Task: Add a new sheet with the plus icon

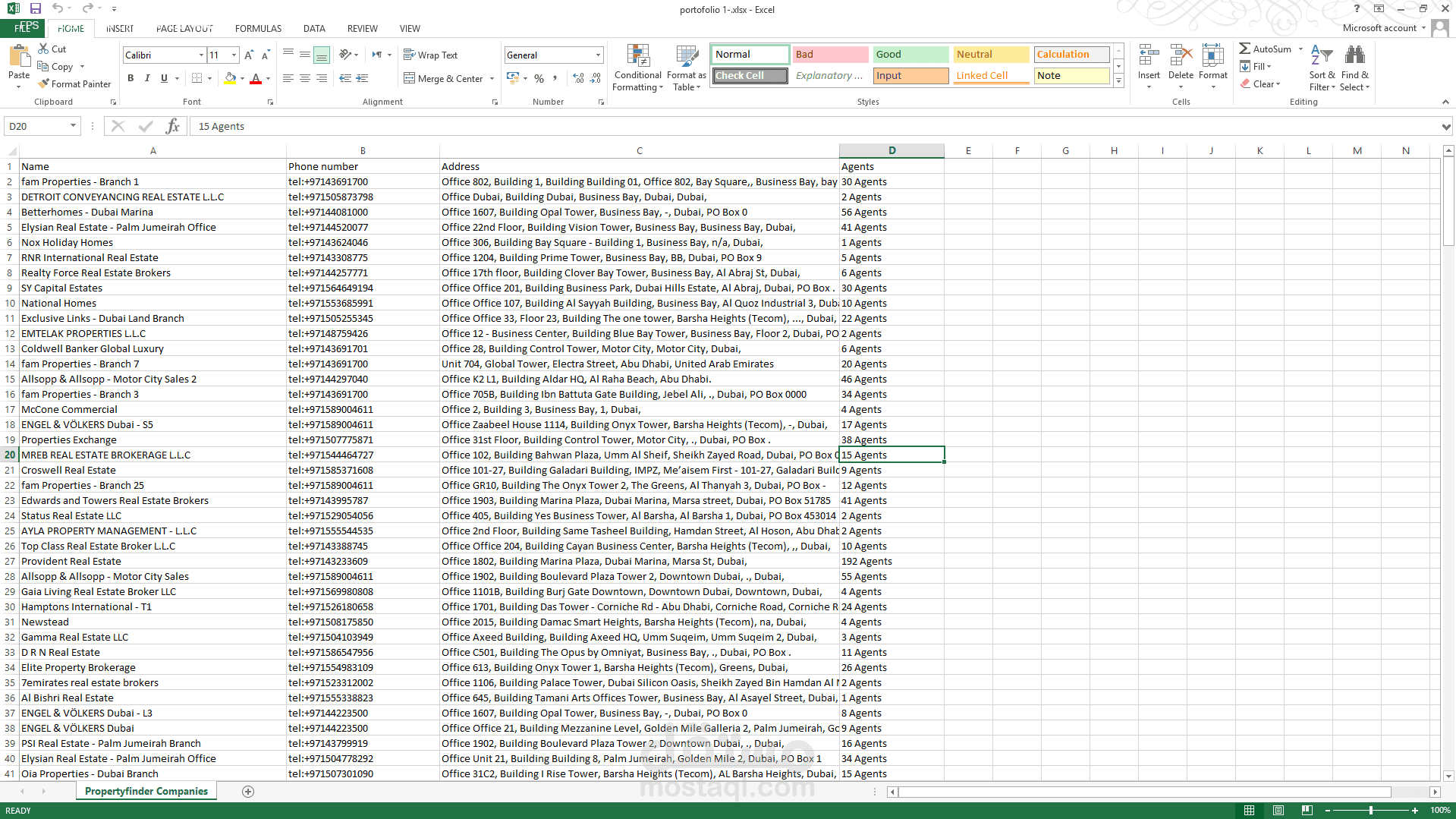Action: [x=247, y=791]
